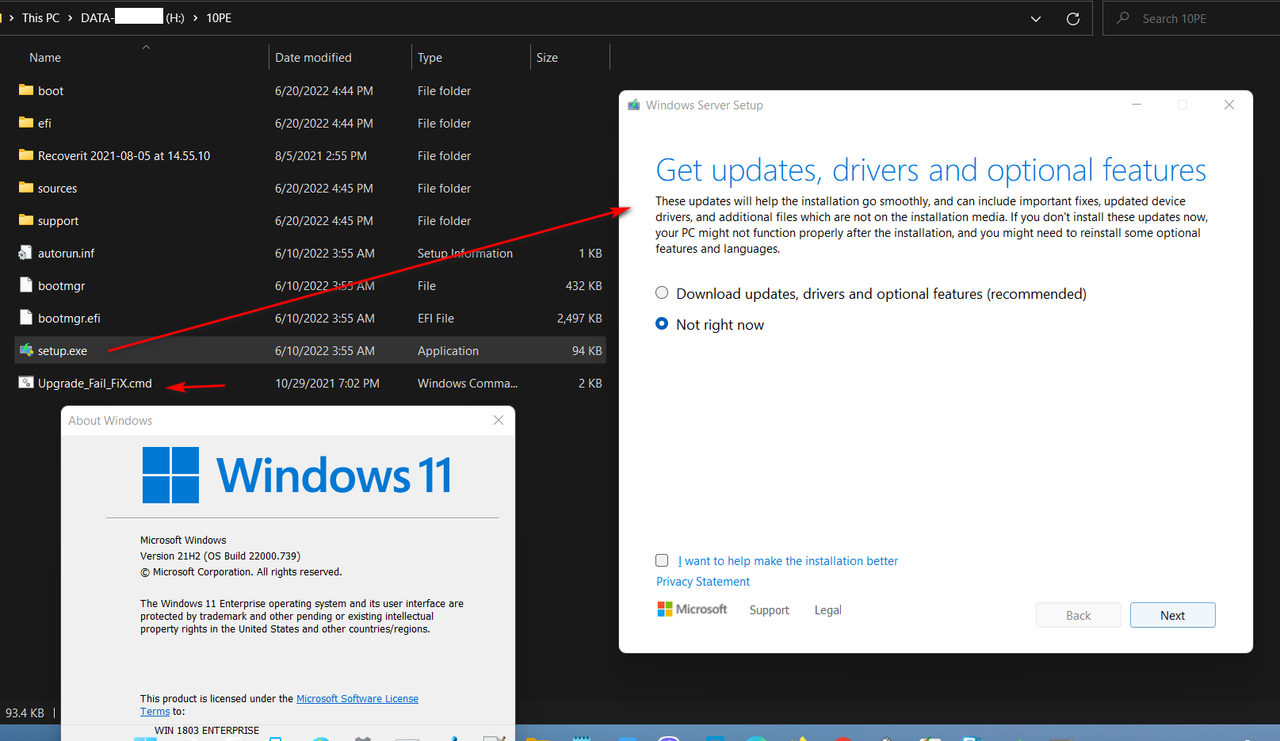Click the autorun.inf file name
This screenshot has width=1280, height=741.
click(66, 253)
